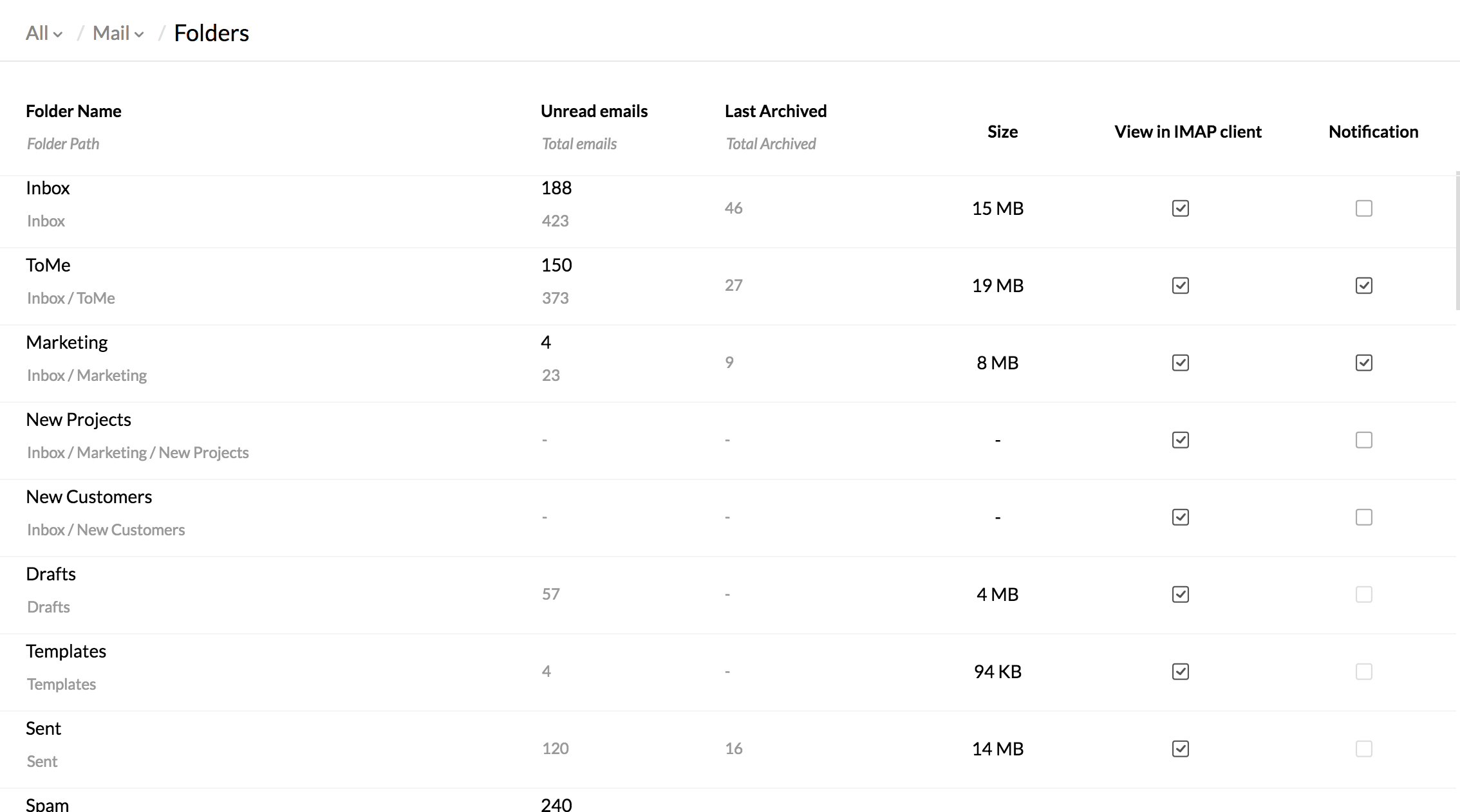This screenshot has height=812, width=1460.
Task: Click the Unread emails column header
Action: 594,111
